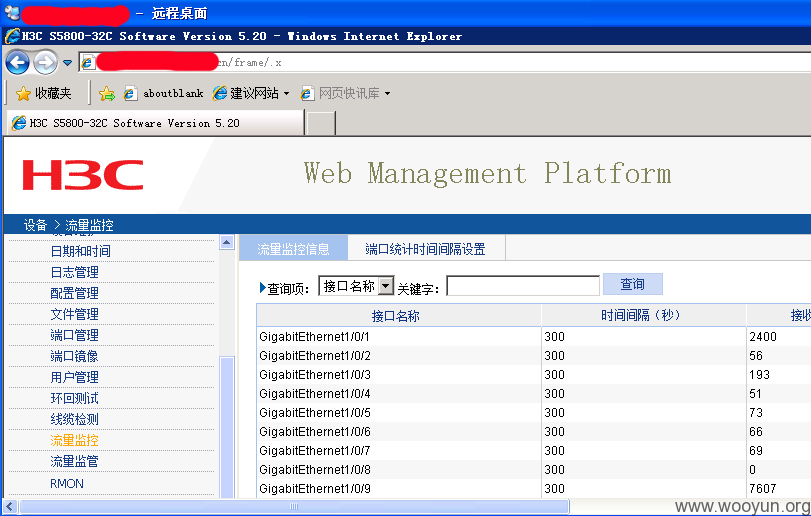Viewport: 811px width, 516px height.
Task: Open 文件管理 in the sidebar
Action: 74,314
